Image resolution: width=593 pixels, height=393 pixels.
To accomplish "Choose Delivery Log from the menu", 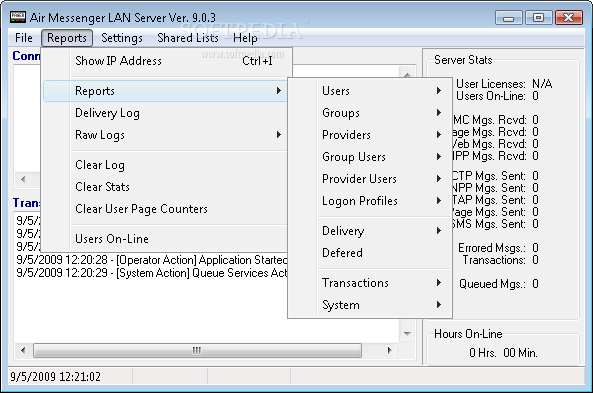I will 165,113.
